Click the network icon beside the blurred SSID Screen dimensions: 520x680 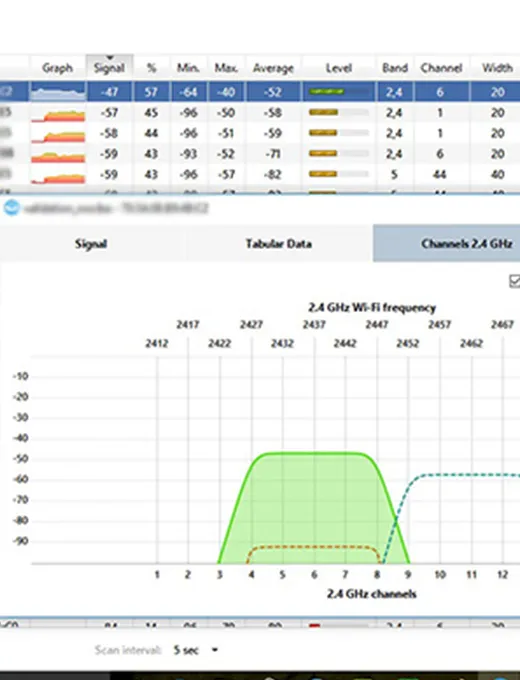(12, 208)
